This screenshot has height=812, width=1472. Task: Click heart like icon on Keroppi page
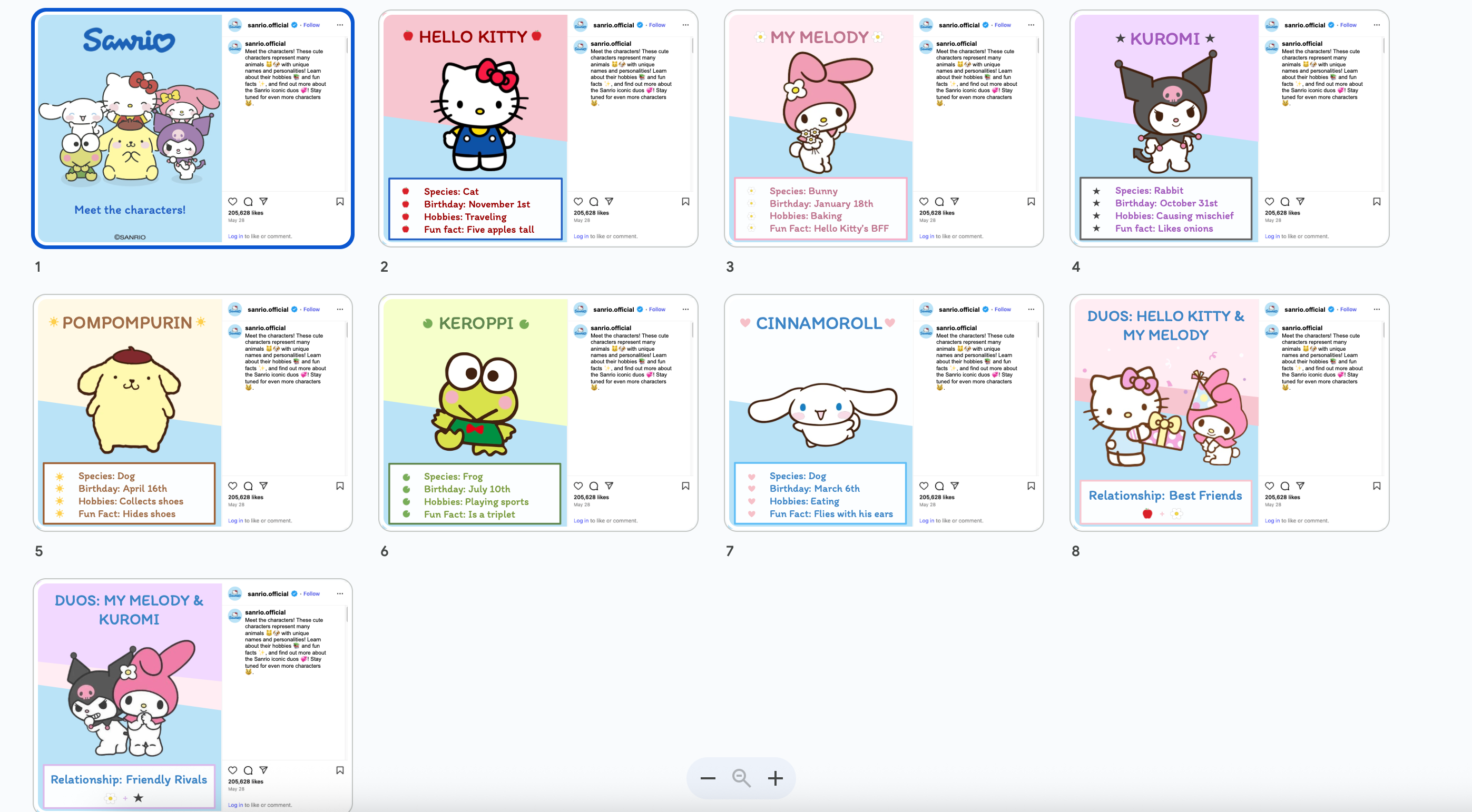(578, 486)
